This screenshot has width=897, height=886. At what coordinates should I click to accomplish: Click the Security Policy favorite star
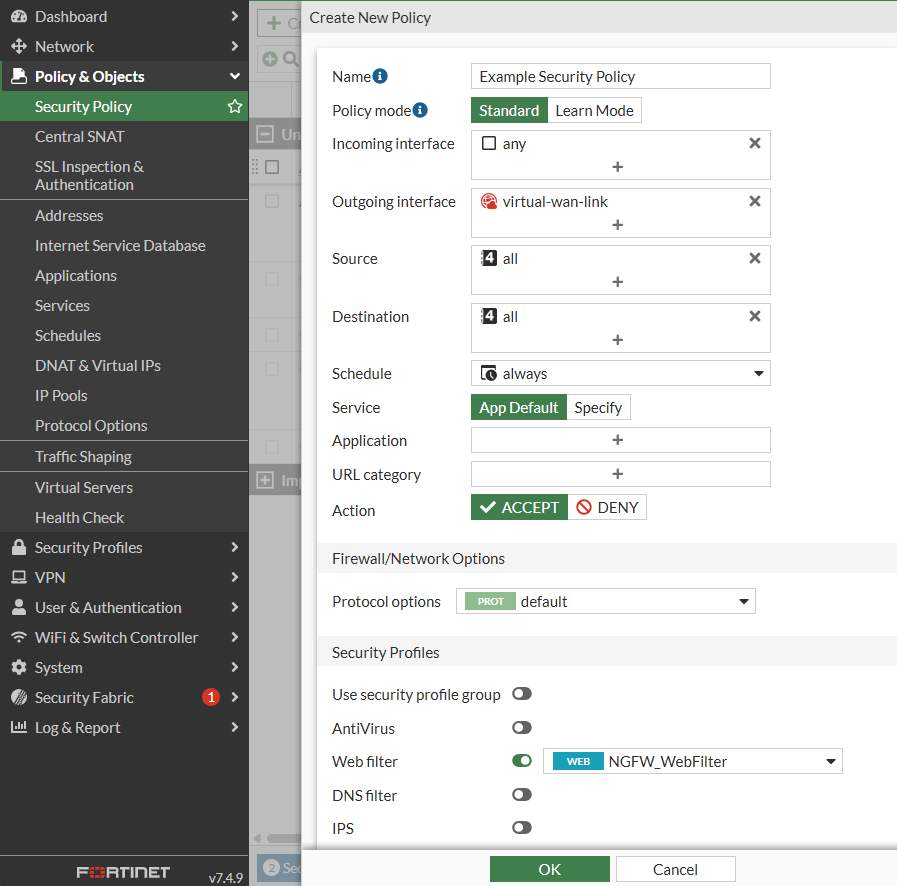[235, 106]
